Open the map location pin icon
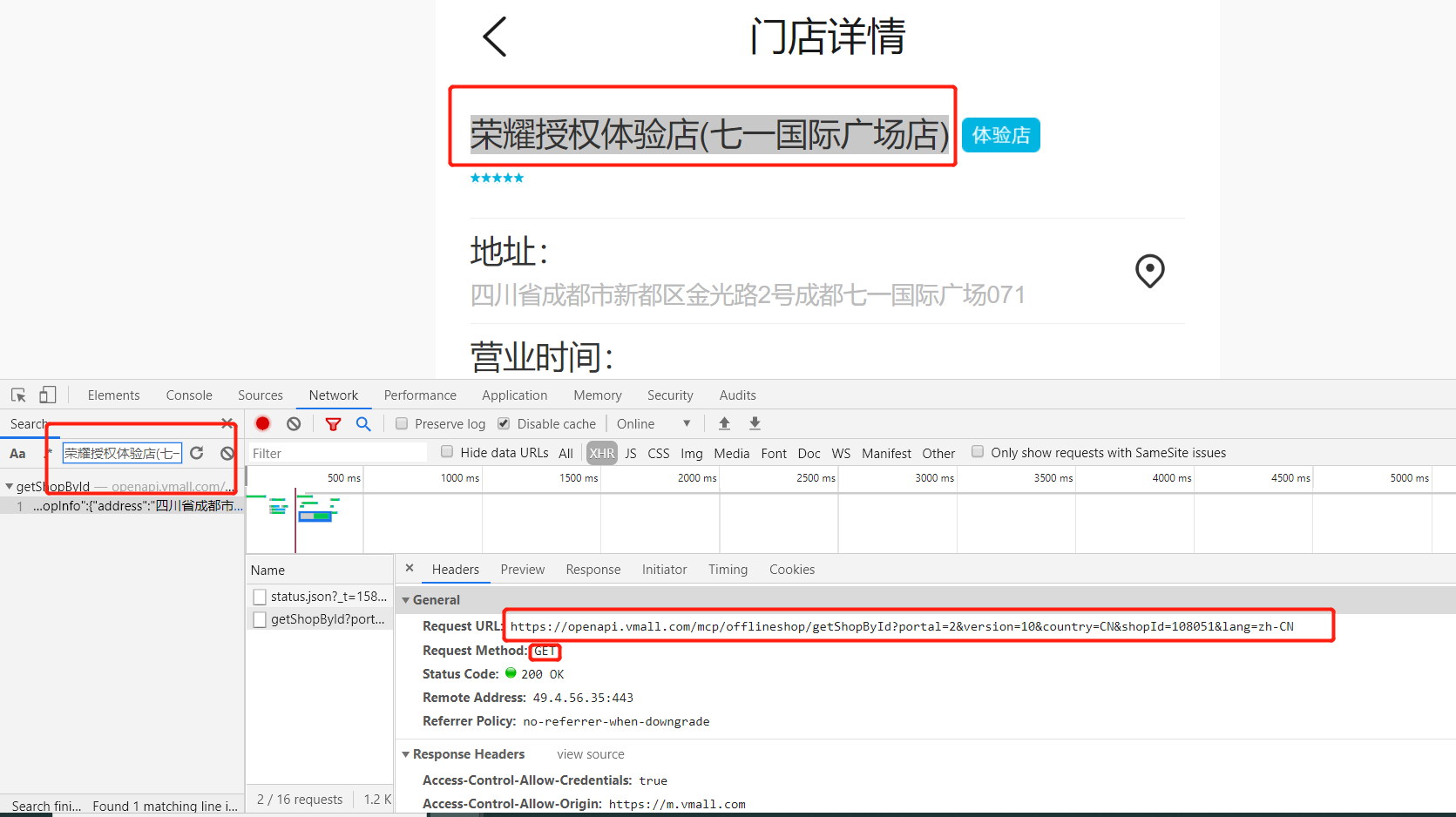Screen dimensions: 1456x817 coord(1149,271)
